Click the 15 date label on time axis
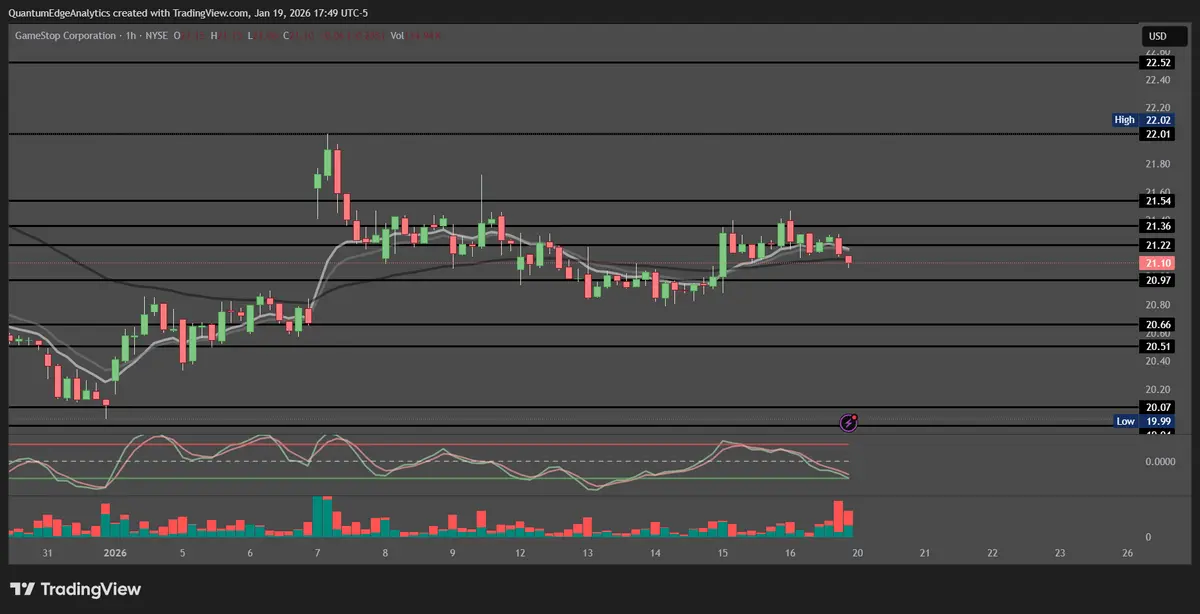Viewport: 1200px width, 614px height. pos(722,552)
